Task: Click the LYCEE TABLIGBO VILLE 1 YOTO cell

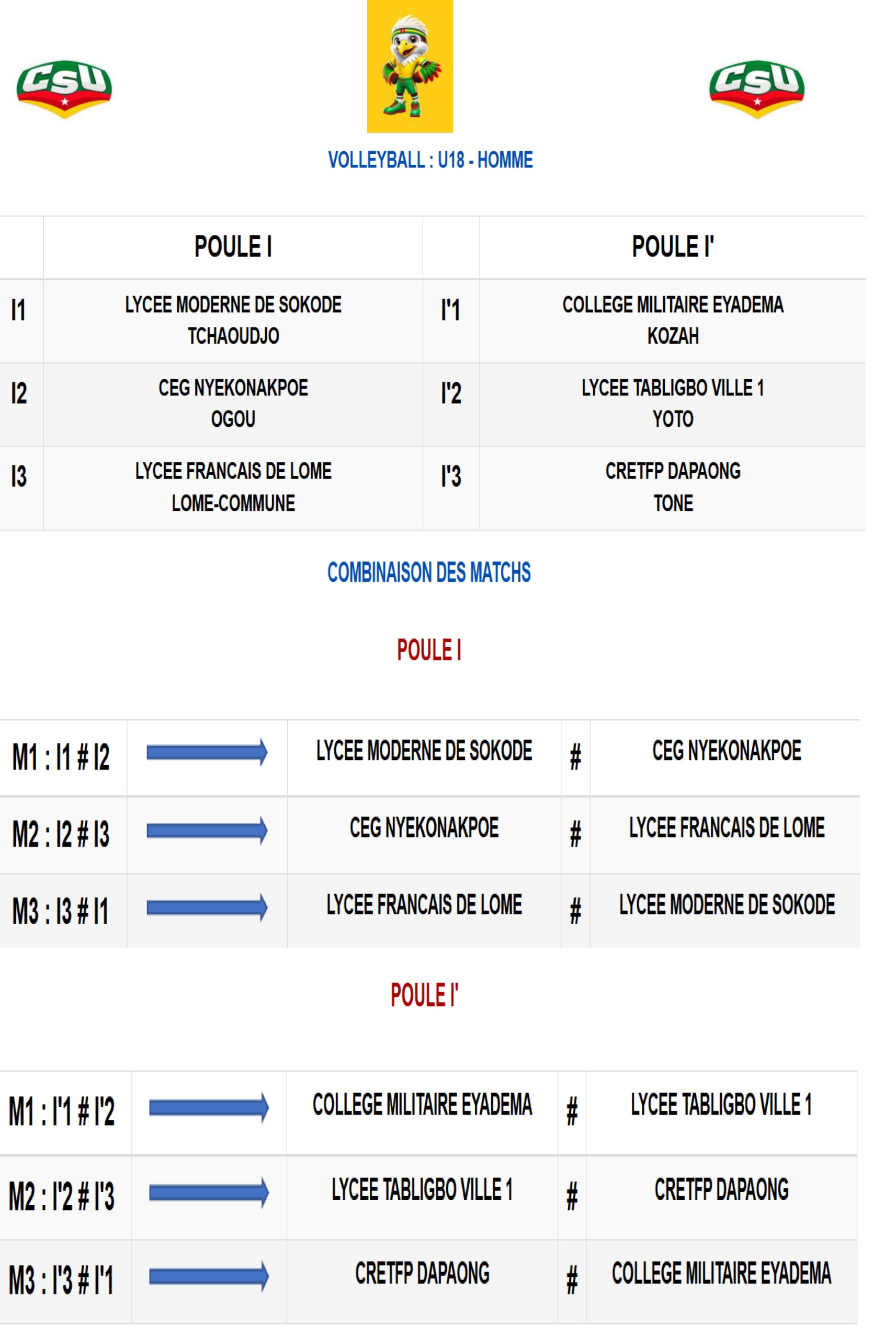Action: point(673,404)
